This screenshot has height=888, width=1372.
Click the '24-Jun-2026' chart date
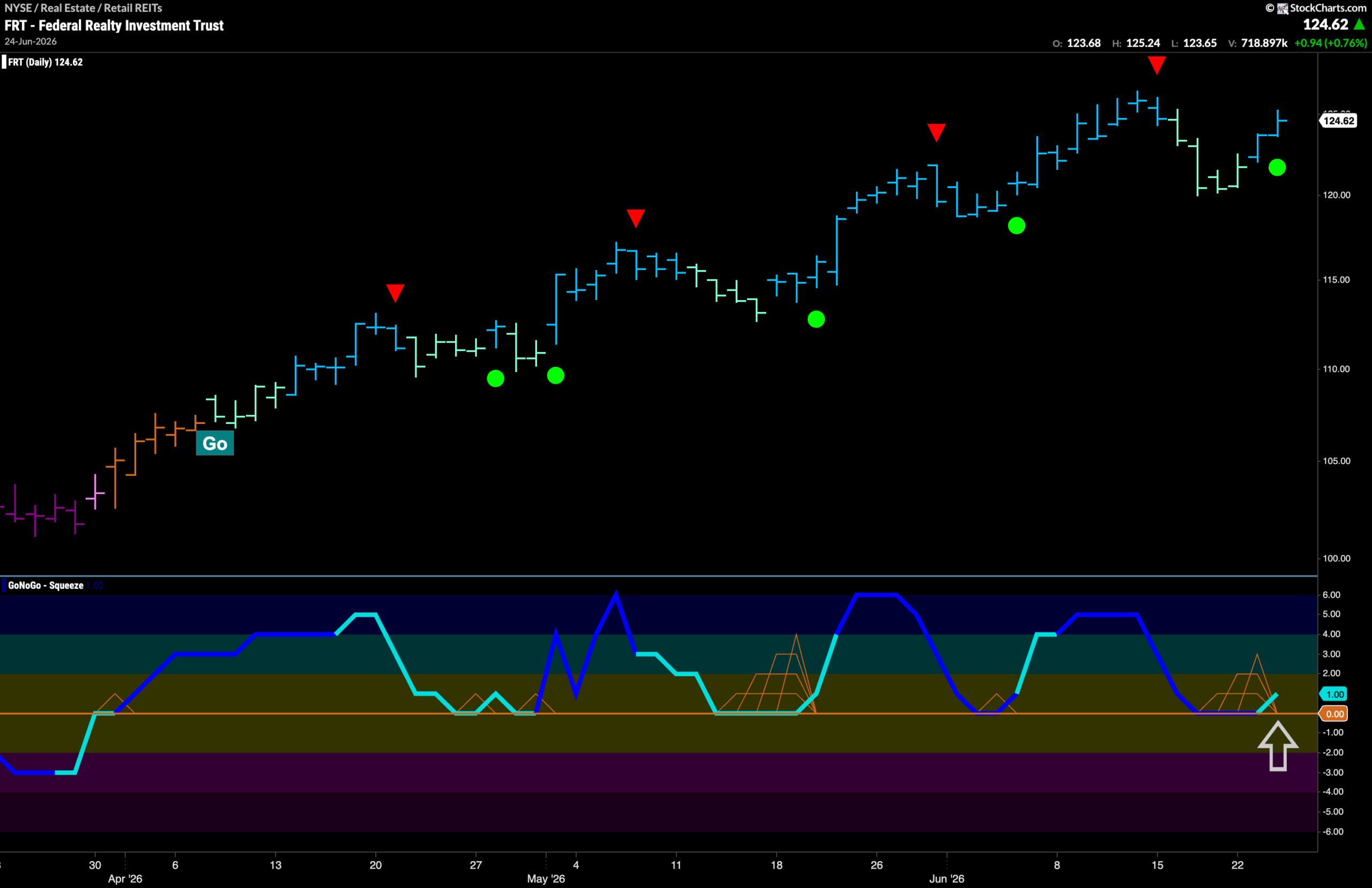[x=31, y=41]
